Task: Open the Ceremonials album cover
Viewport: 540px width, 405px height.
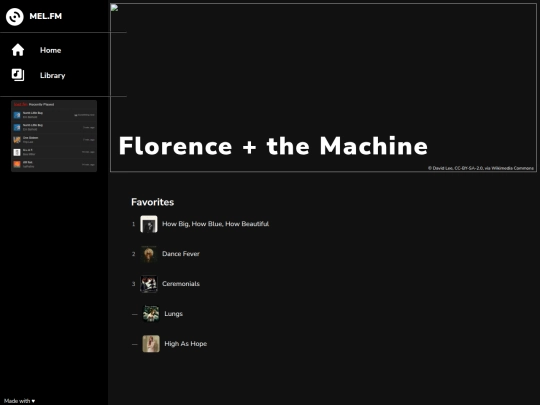Action: 149,284
